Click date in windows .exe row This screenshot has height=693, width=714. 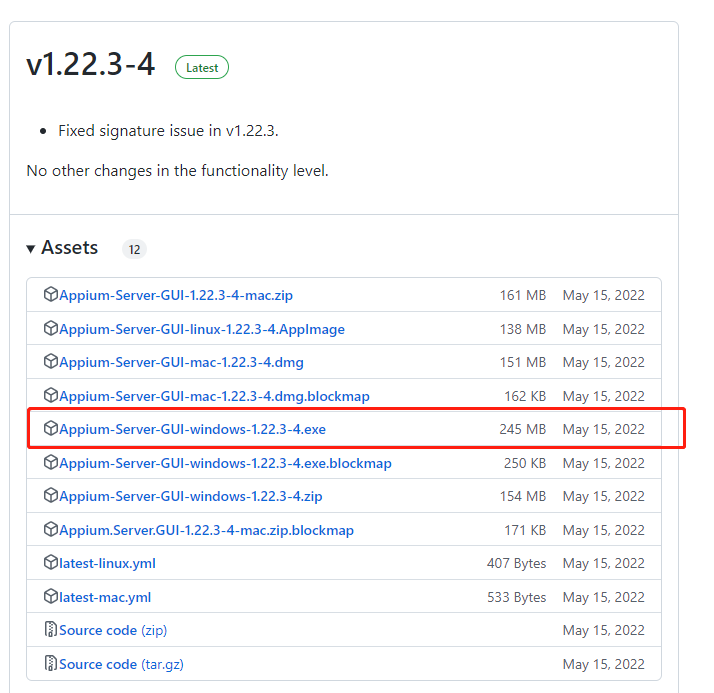click(x=604, y=429)
